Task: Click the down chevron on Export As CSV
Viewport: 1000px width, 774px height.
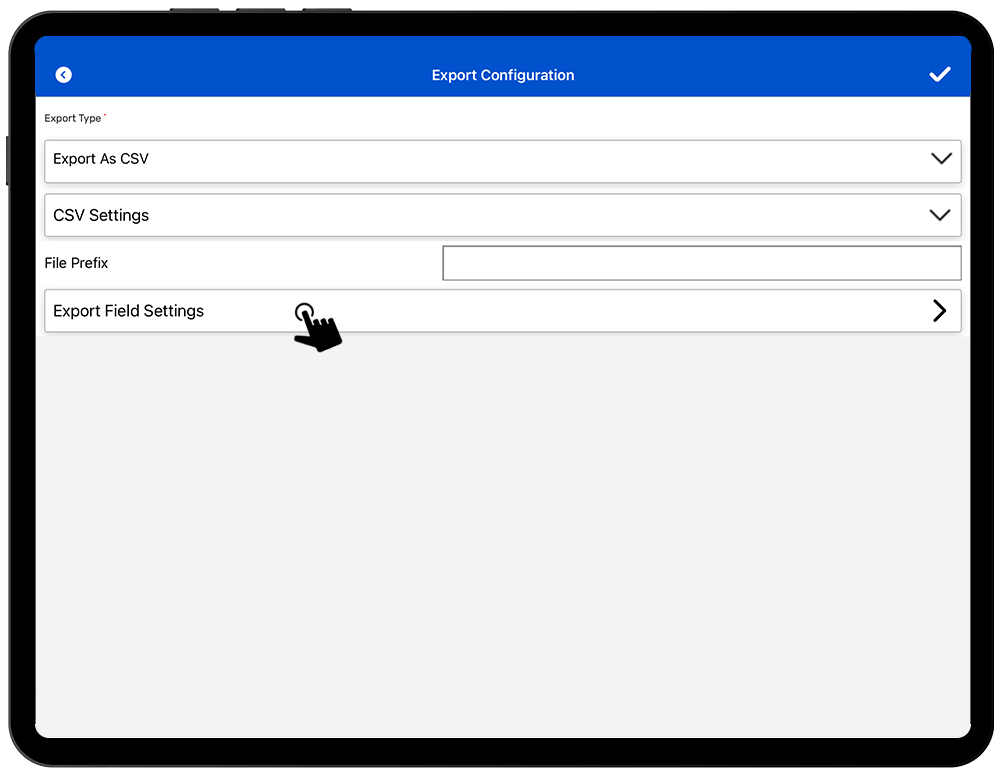Action: 940,159
